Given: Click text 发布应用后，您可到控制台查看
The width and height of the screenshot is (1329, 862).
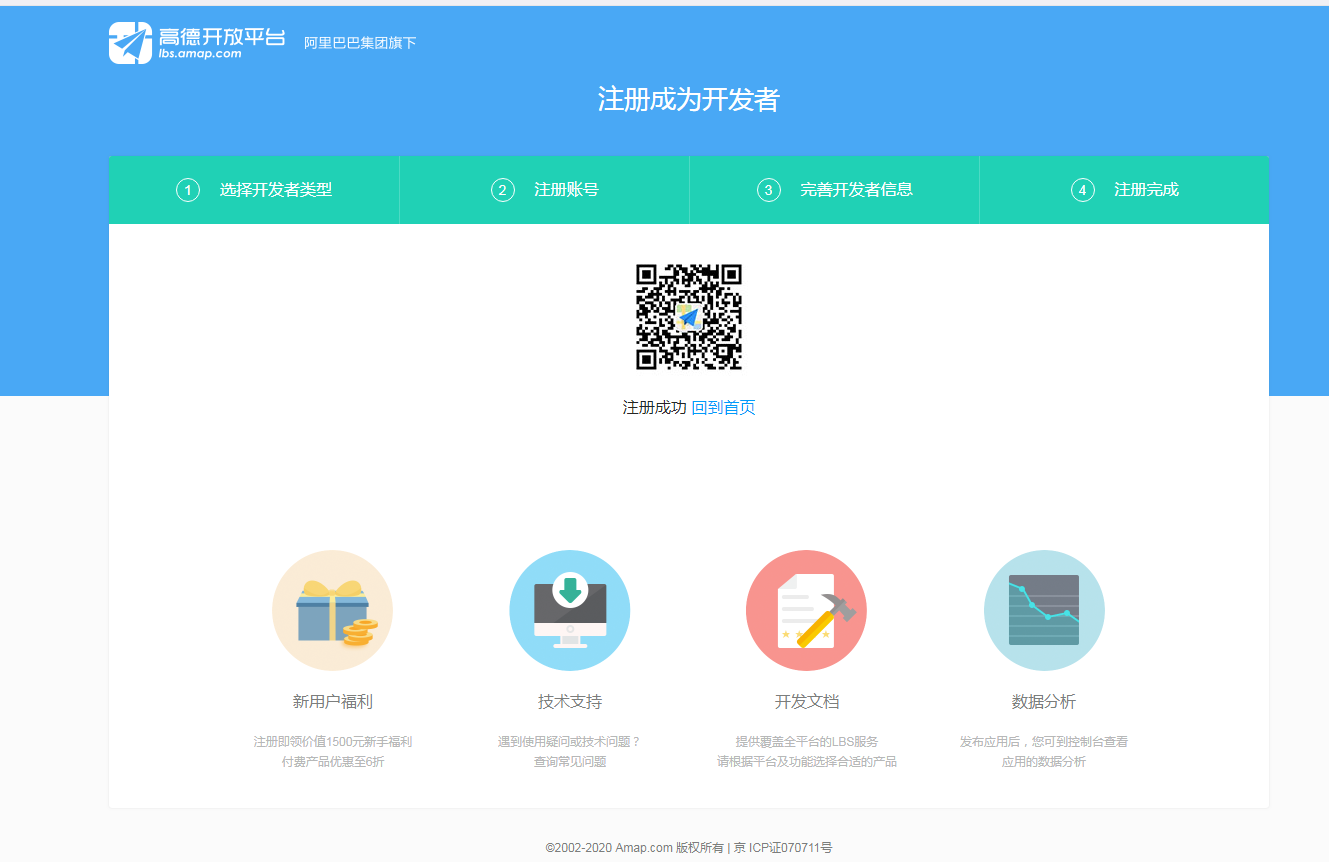Looking at the screenshot, I should coord(1044,742).
